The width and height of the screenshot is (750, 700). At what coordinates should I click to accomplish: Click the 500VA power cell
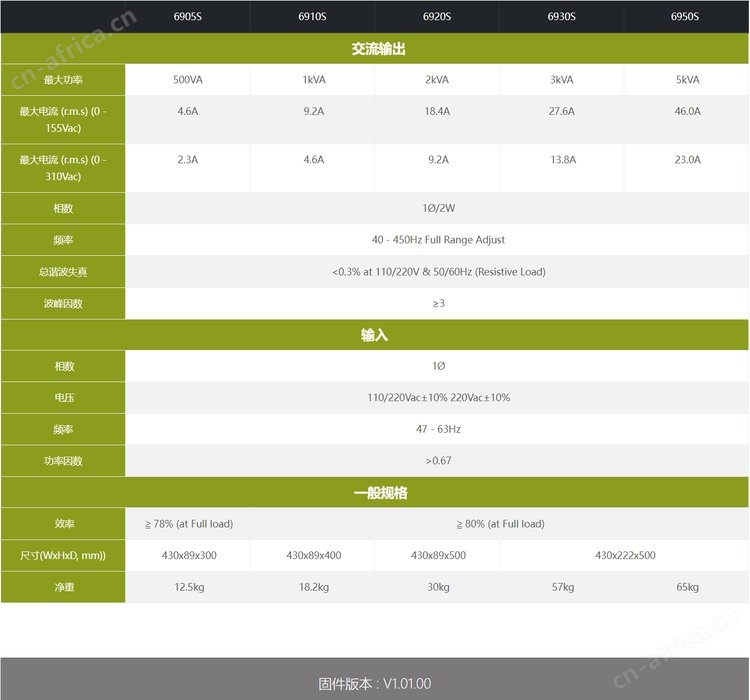[x=188, y=80]
